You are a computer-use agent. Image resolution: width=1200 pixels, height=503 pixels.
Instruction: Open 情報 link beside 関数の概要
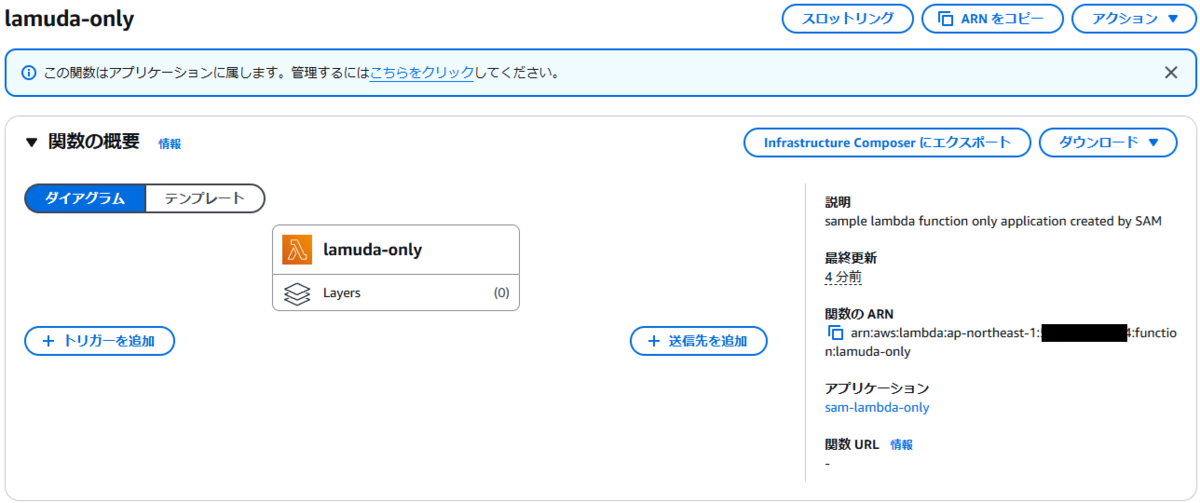point(170,144)
